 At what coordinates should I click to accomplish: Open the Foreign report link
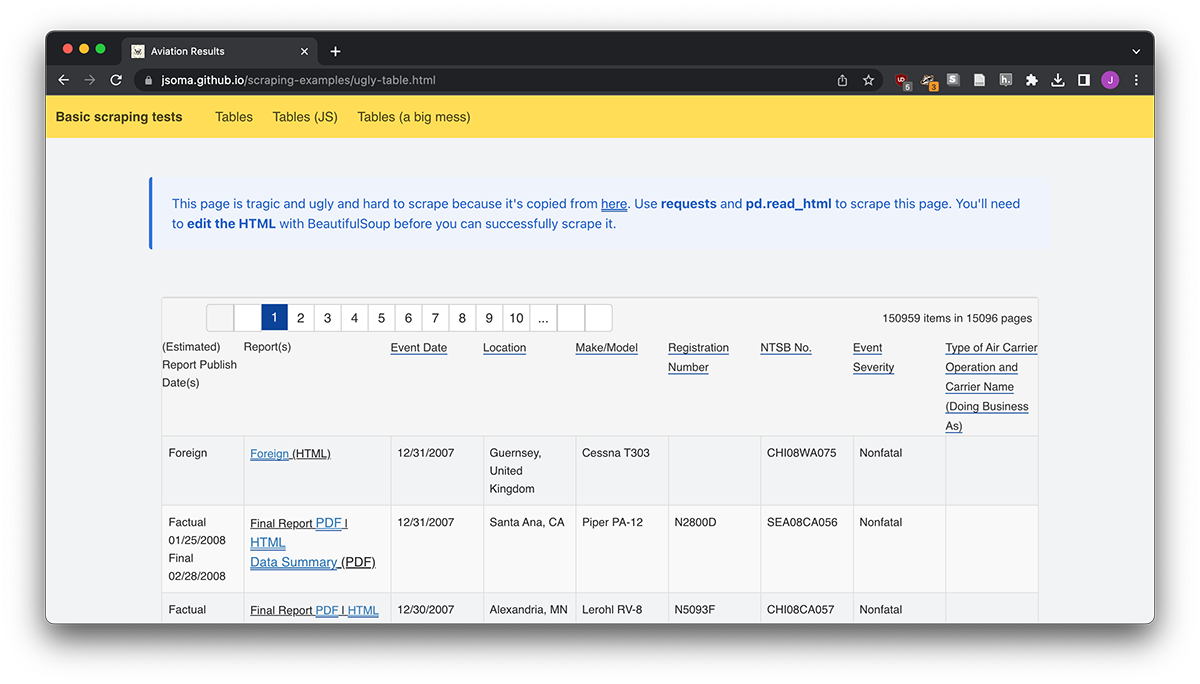tap(270, 453)
